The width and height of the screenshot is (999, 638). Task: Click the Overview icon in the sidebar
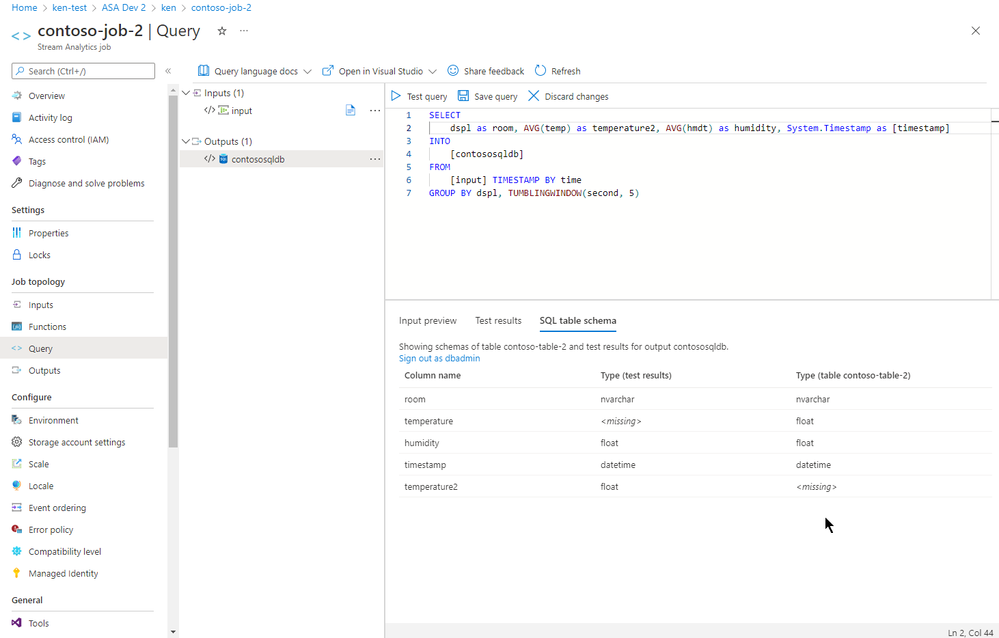17,96
